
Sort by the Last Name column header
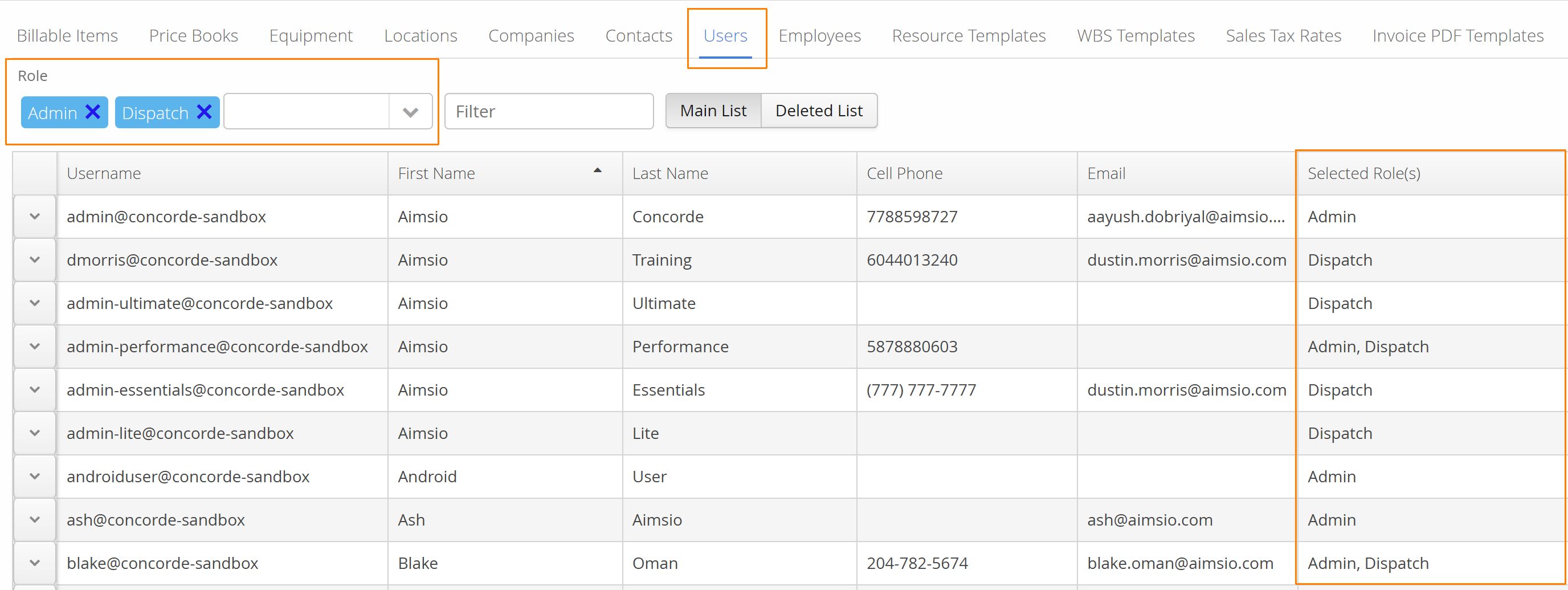point(740,173)
